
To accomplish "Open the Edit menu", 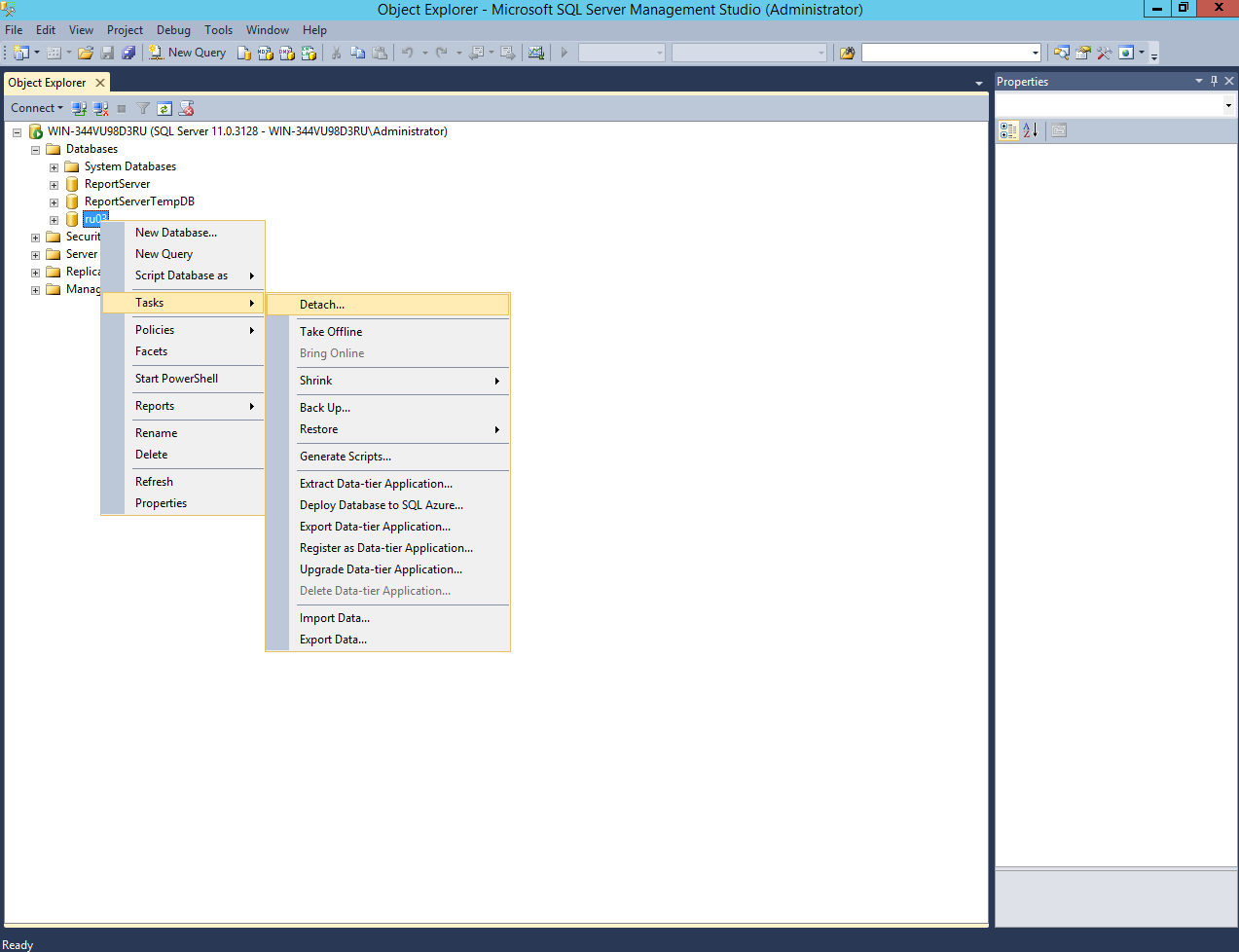I will click(46, 30).
